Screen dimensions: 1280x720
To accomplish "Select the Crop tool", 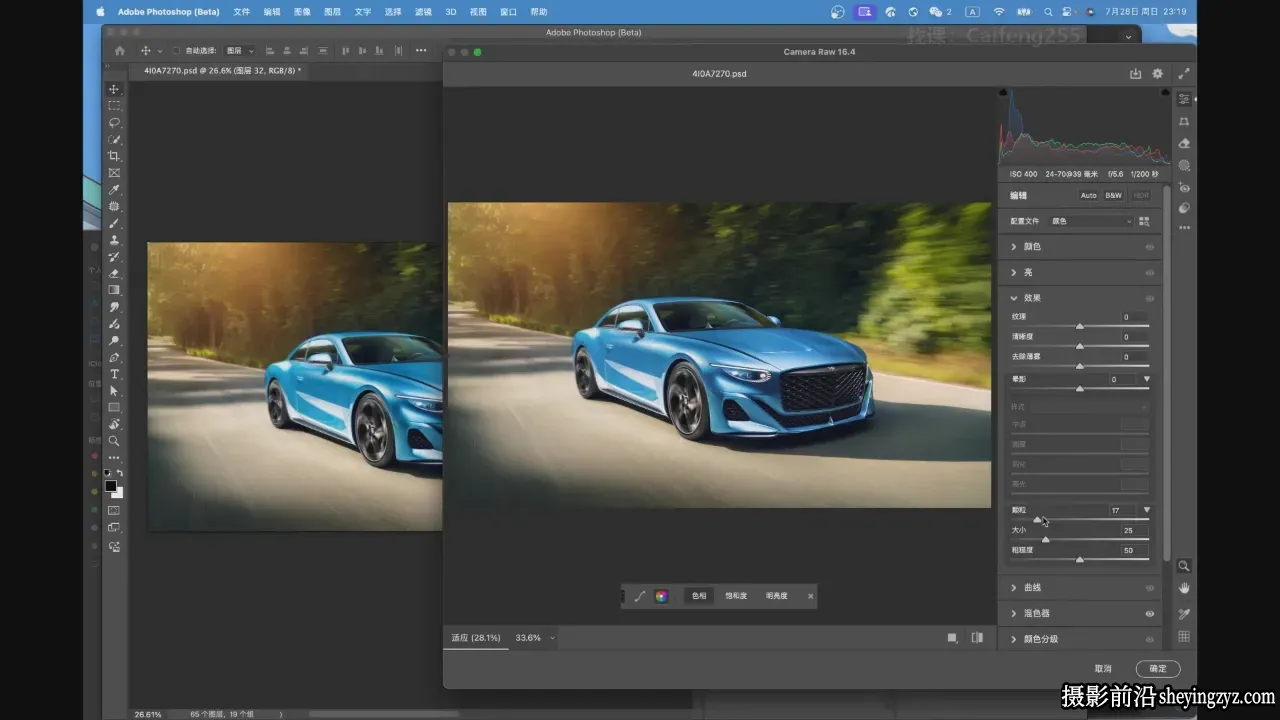I will (114, 156).
